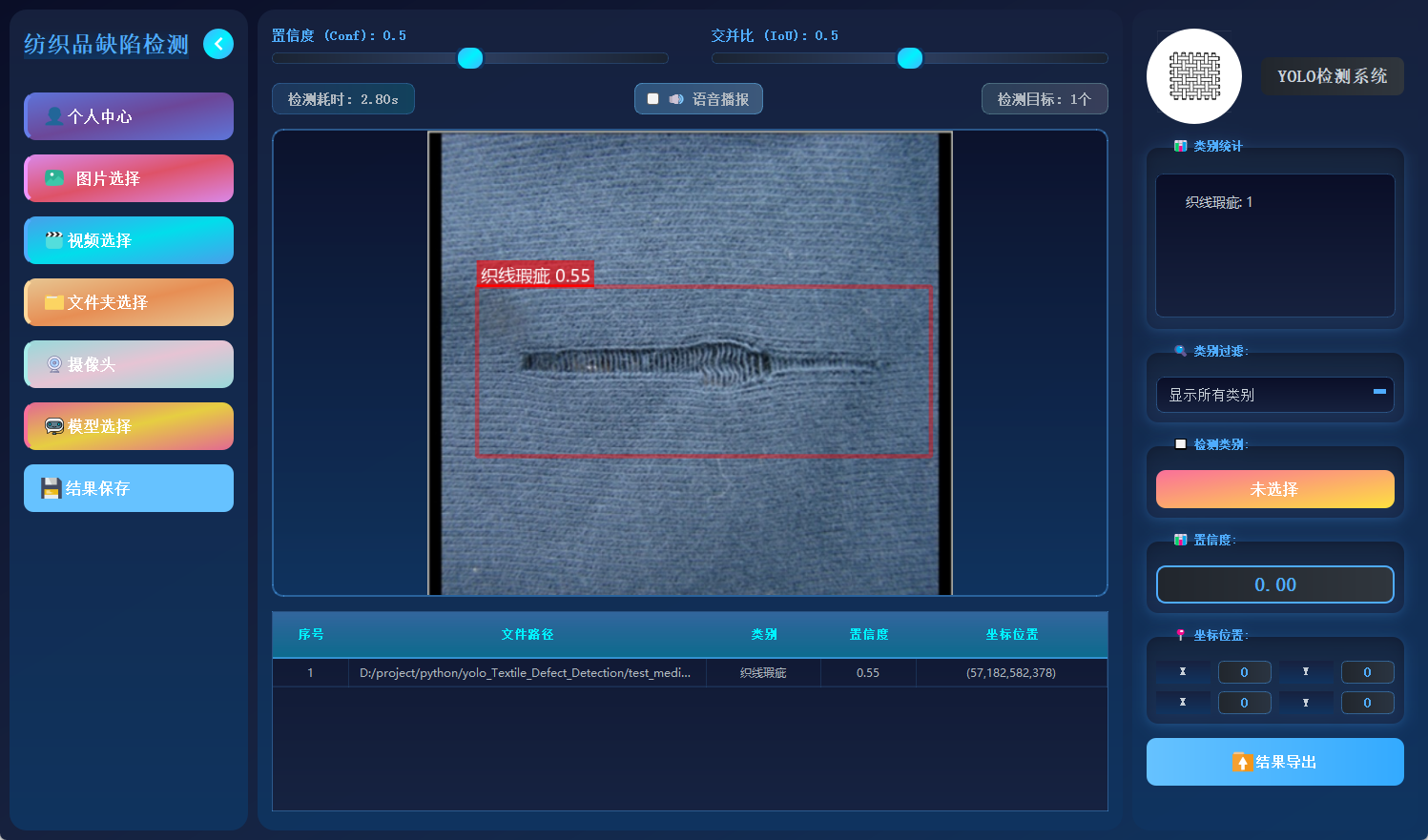
Task: Click 结果导出 export results button
Action: [x=1275, y=762]
